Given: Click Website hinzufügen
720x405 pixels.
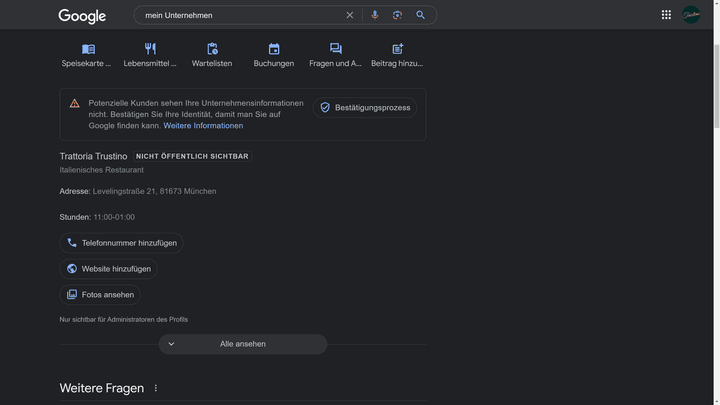Looking at the screenshot, I should click(x=108, y=269).
